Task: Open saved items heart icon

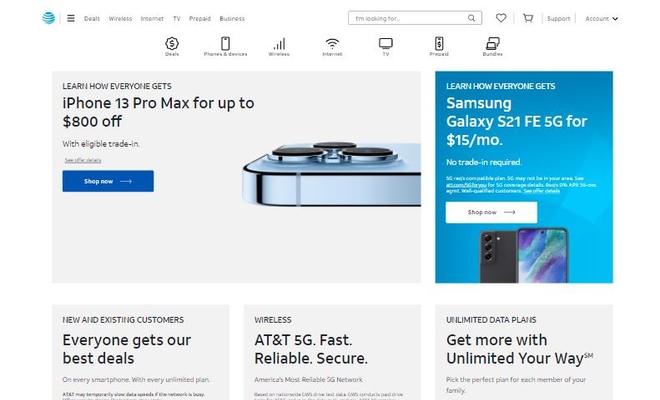Action: pos(501,18)
